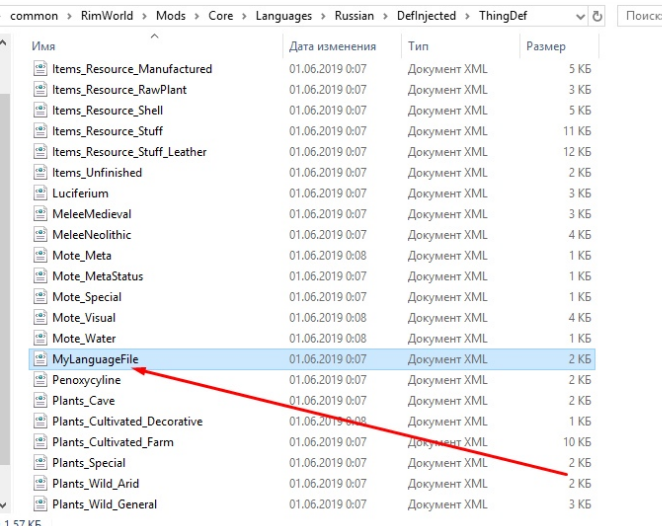
Task: Click the 01.06.2019 0:08 date of Mote_Meta
Action: point(328,255)
